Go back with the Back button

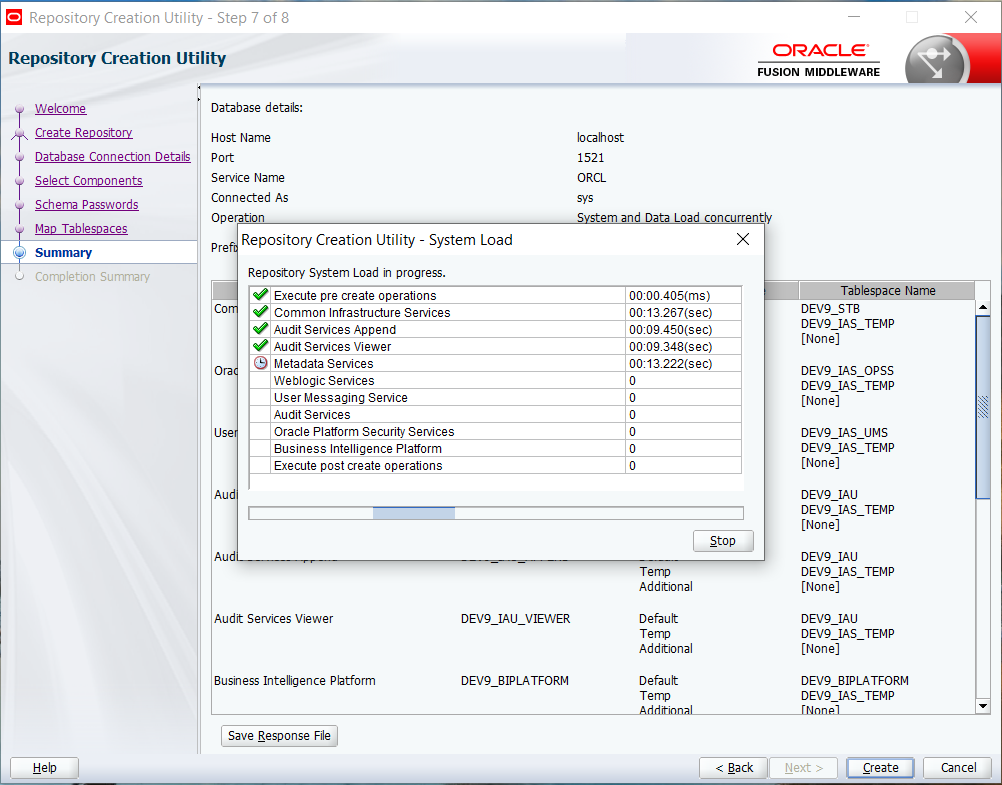coord(734,768)
